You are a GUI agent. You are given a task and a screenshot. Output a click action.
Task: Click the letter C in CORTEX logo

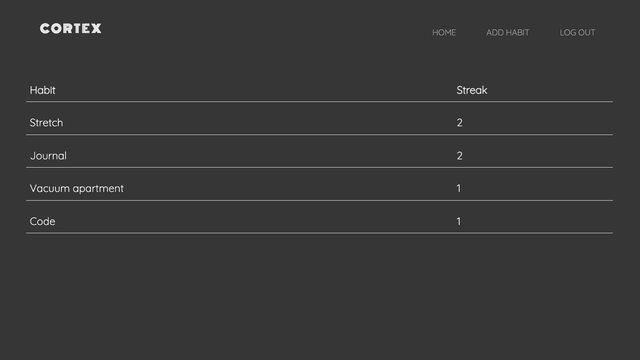click(x=45, y=28)
